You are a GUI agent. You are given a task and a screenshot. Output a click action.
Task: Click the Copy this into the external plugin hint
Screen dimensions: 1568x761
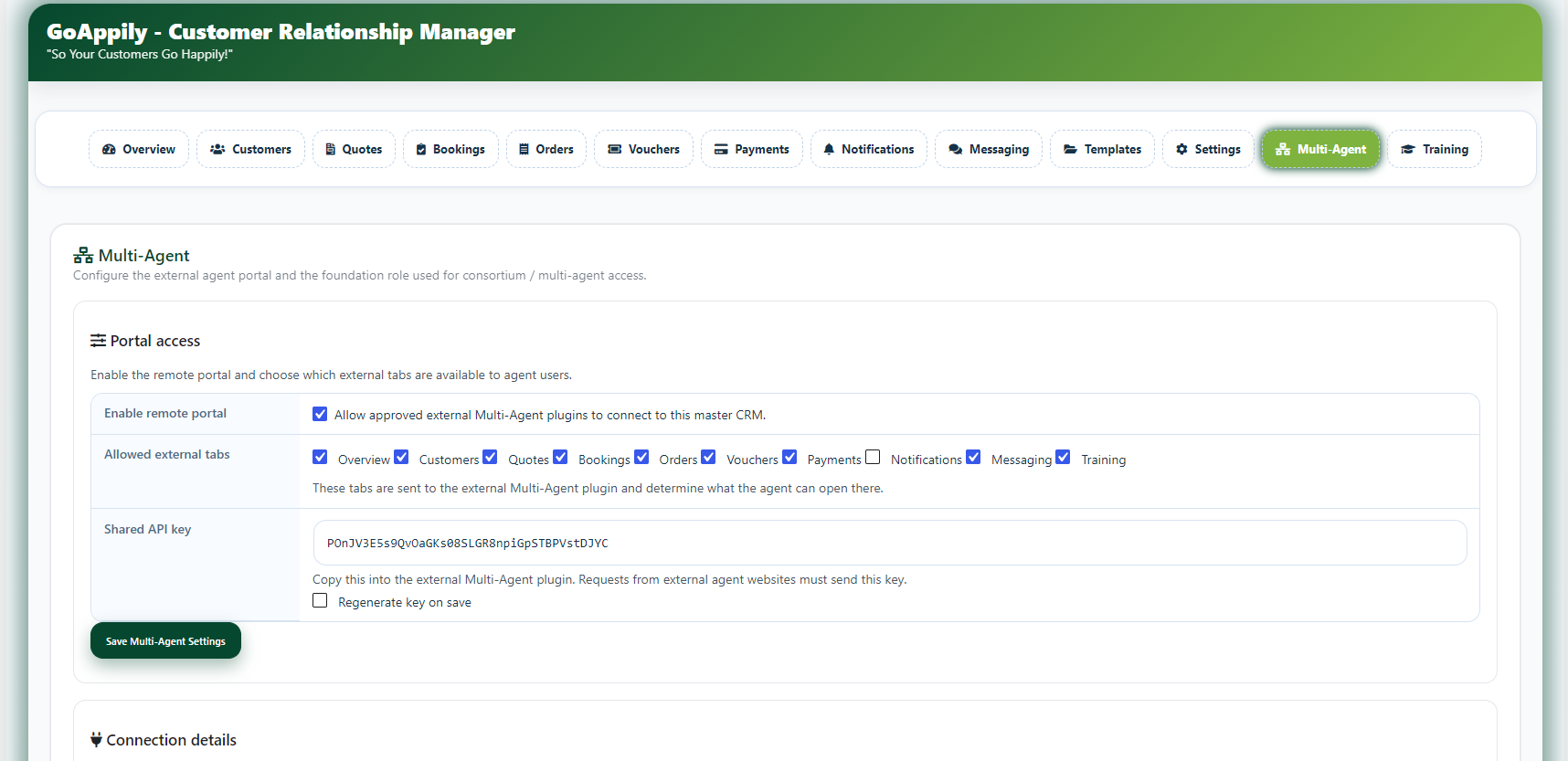point(609,579)
